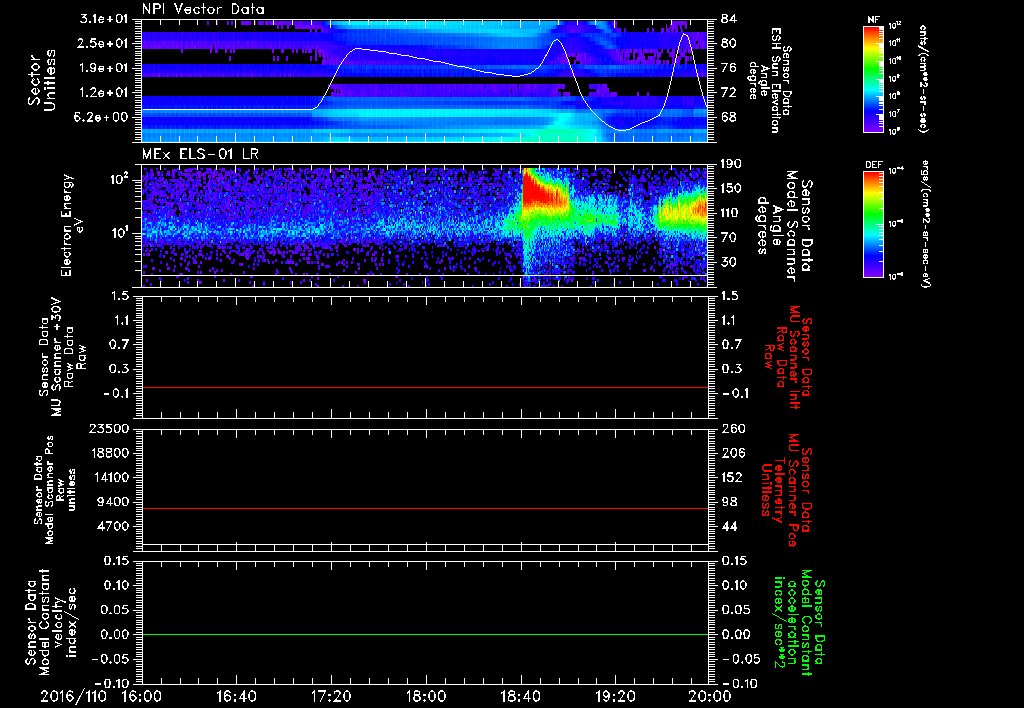This screenshot has height=708, width=1024.
Task: Click the 2.5e+01 sector tick label
Action: 104,43
